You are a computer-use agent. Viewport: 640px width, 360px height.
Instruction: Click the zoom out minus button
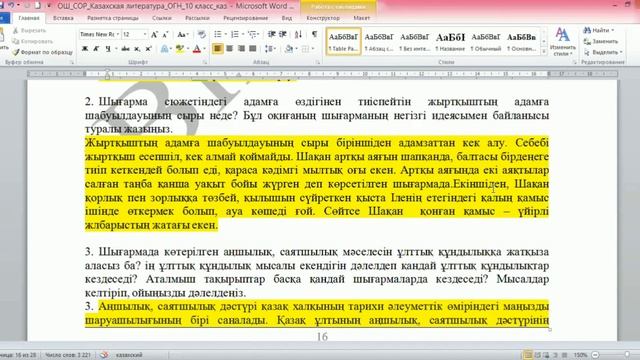coord(596,355)
